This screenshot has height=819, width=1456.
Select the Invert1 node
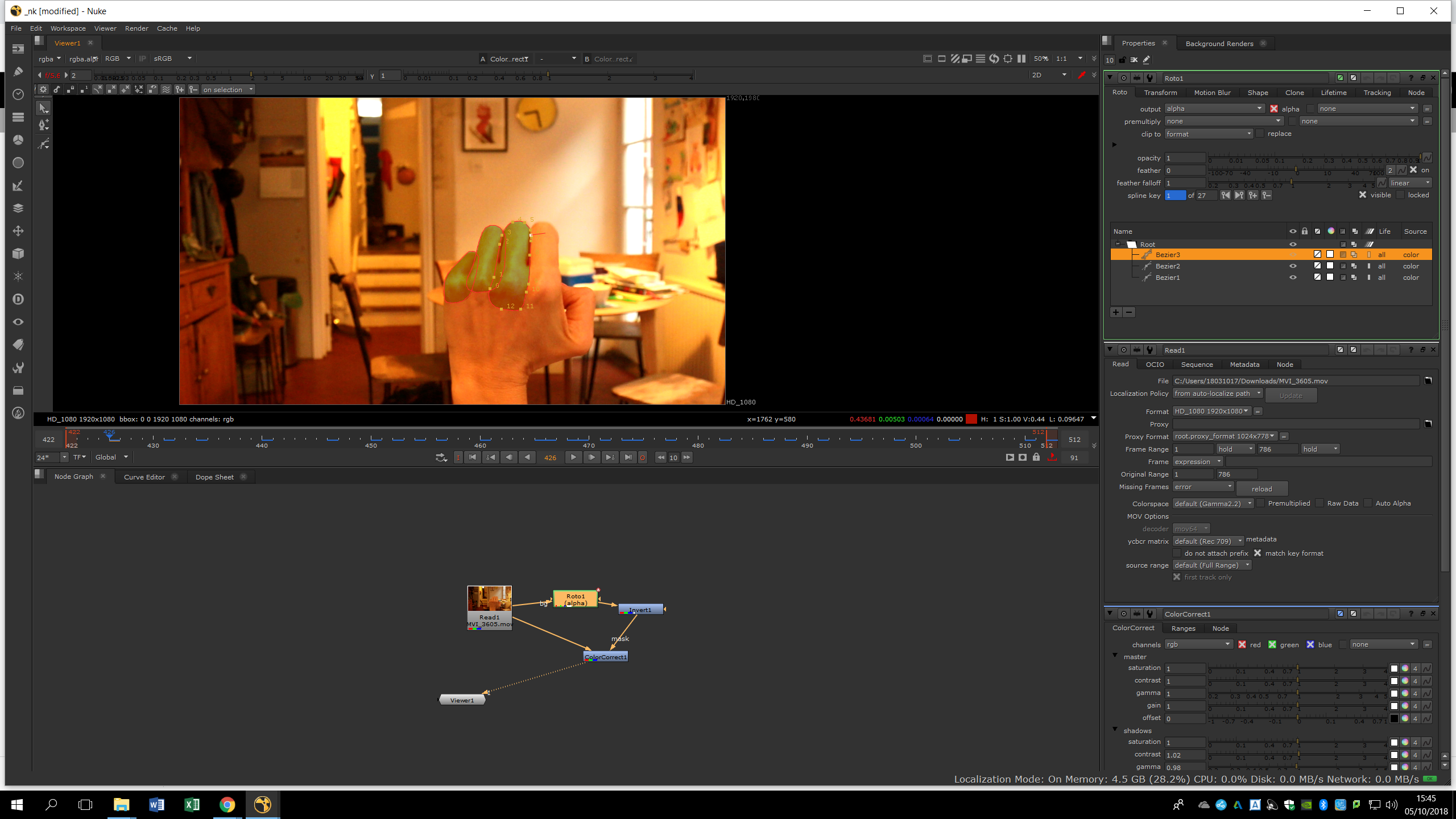[x=640, y=610]
